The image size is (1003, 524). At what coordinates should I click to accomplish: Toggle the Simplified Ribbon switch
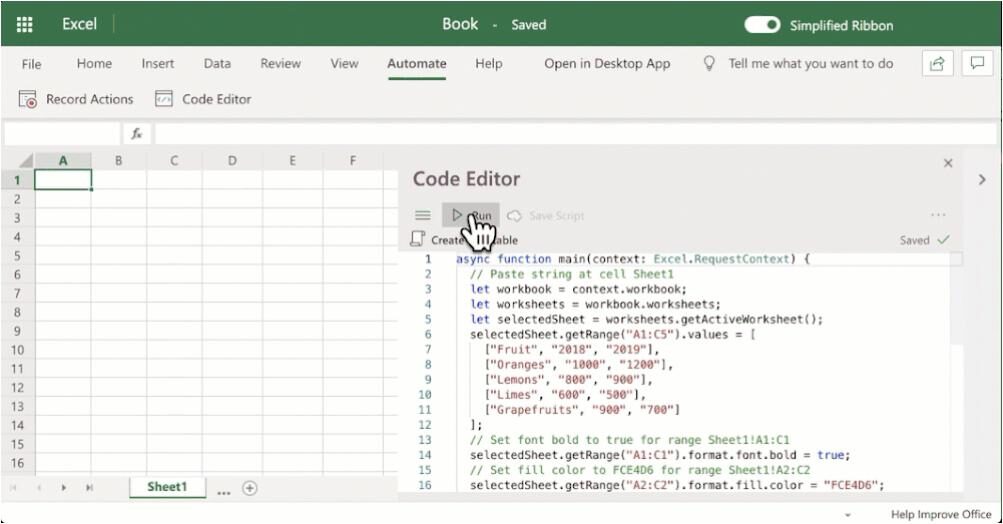762,25
